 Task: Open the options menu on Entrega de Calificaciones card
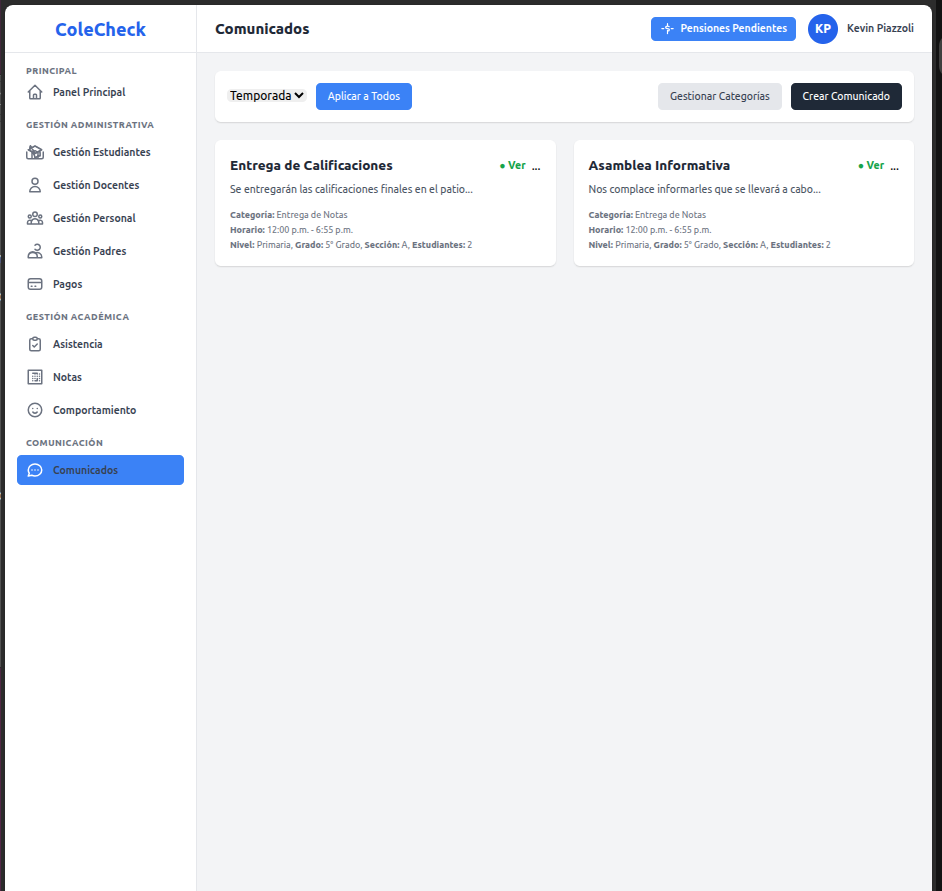point(536,167)
